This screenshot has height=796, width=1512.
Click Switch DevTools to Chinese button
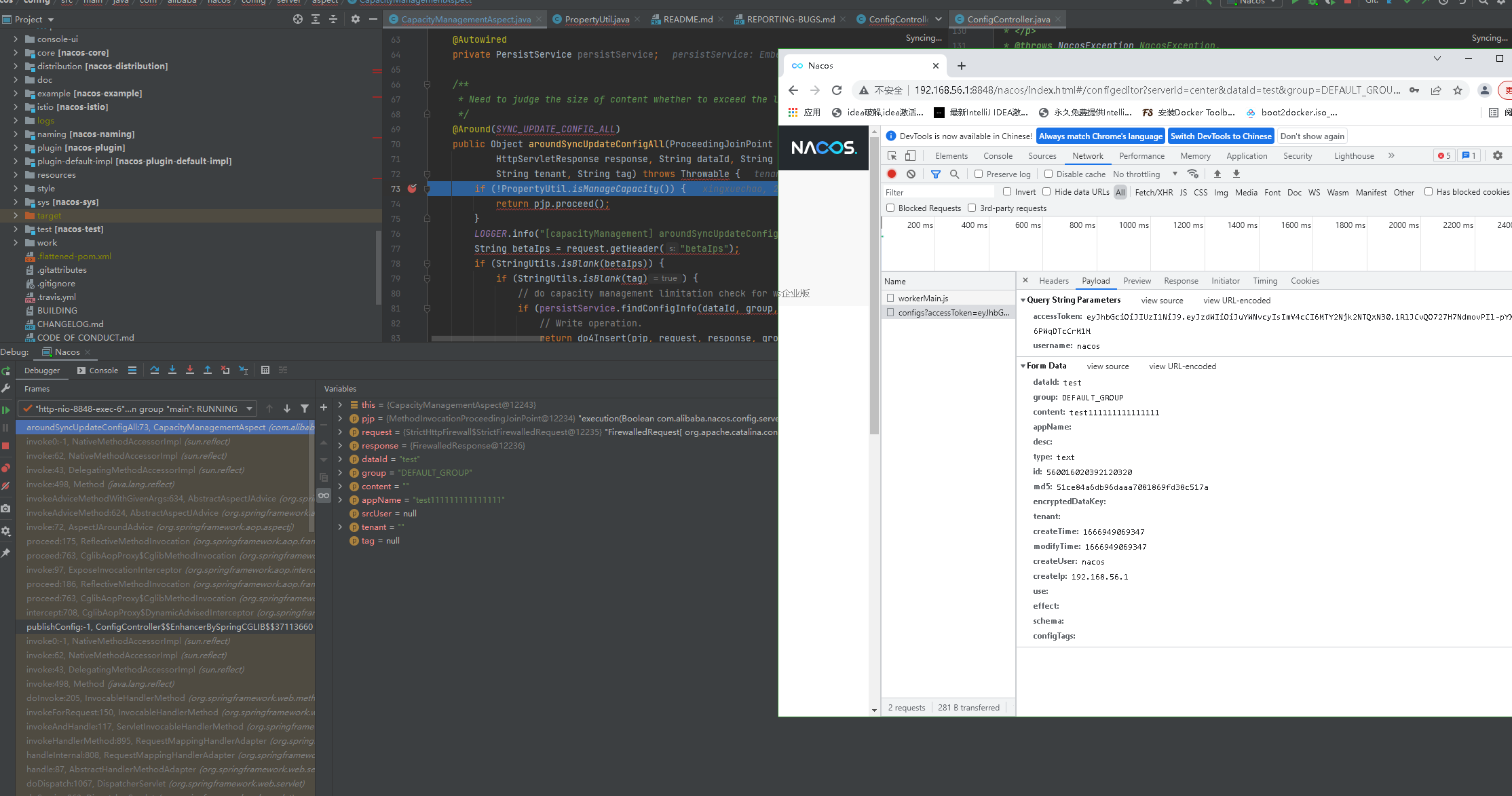tap(1221, 136)
